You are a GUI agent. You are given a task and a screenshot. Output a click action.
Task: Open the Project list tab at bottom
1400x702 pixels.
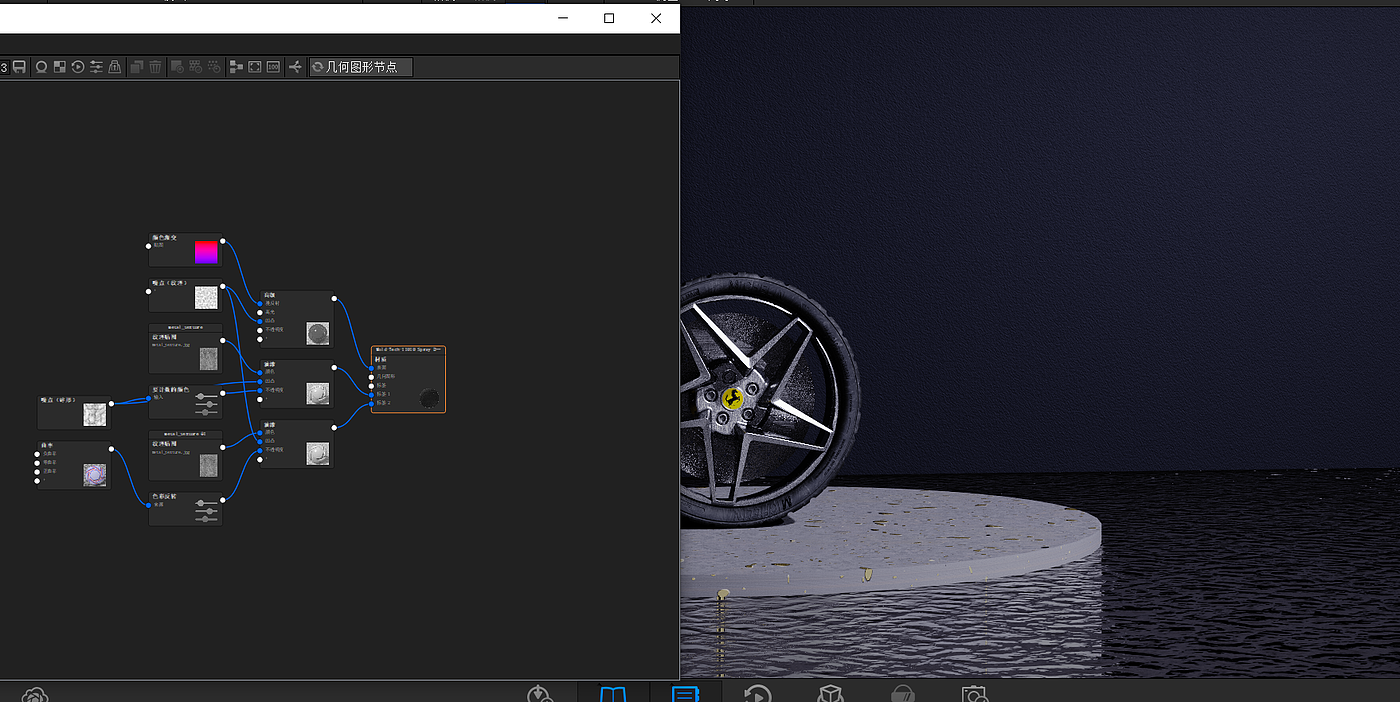pyautogui.click(x=685, y=694)
